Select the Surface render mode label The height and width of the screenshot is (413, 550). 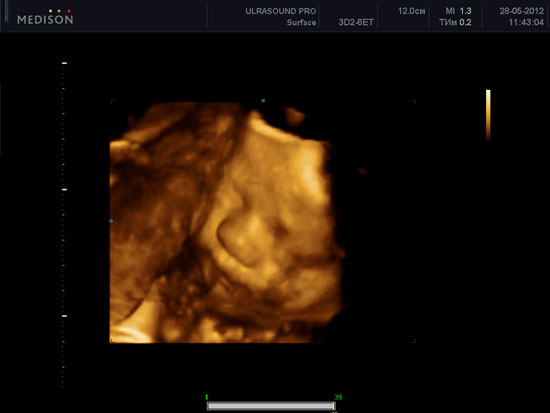pyautogui.click(x=301, y=22)
